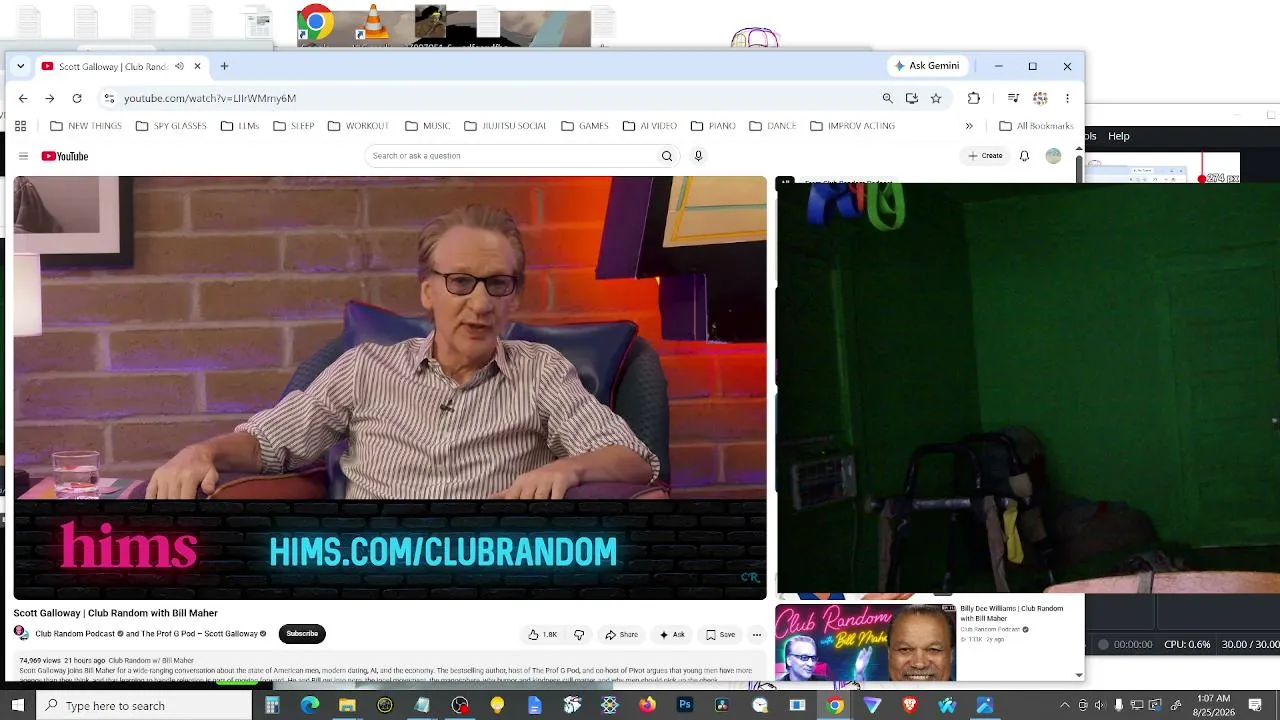This screenshot has height=720, width=1280.
Task: Click the Bill Maher video player
Action: click(390, 388)
